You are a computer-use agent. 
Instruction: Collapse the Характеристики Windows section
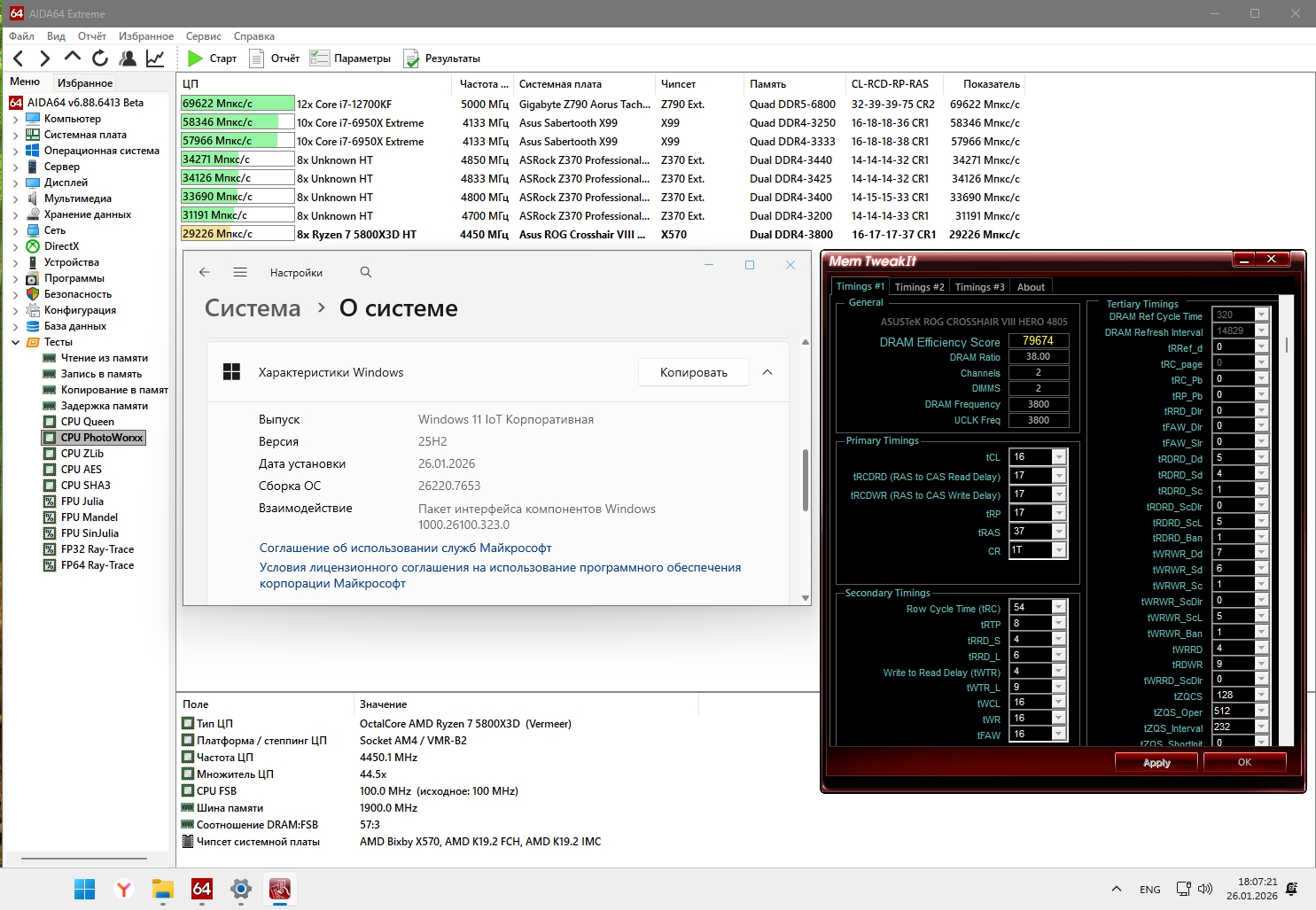tap(767, 373)
